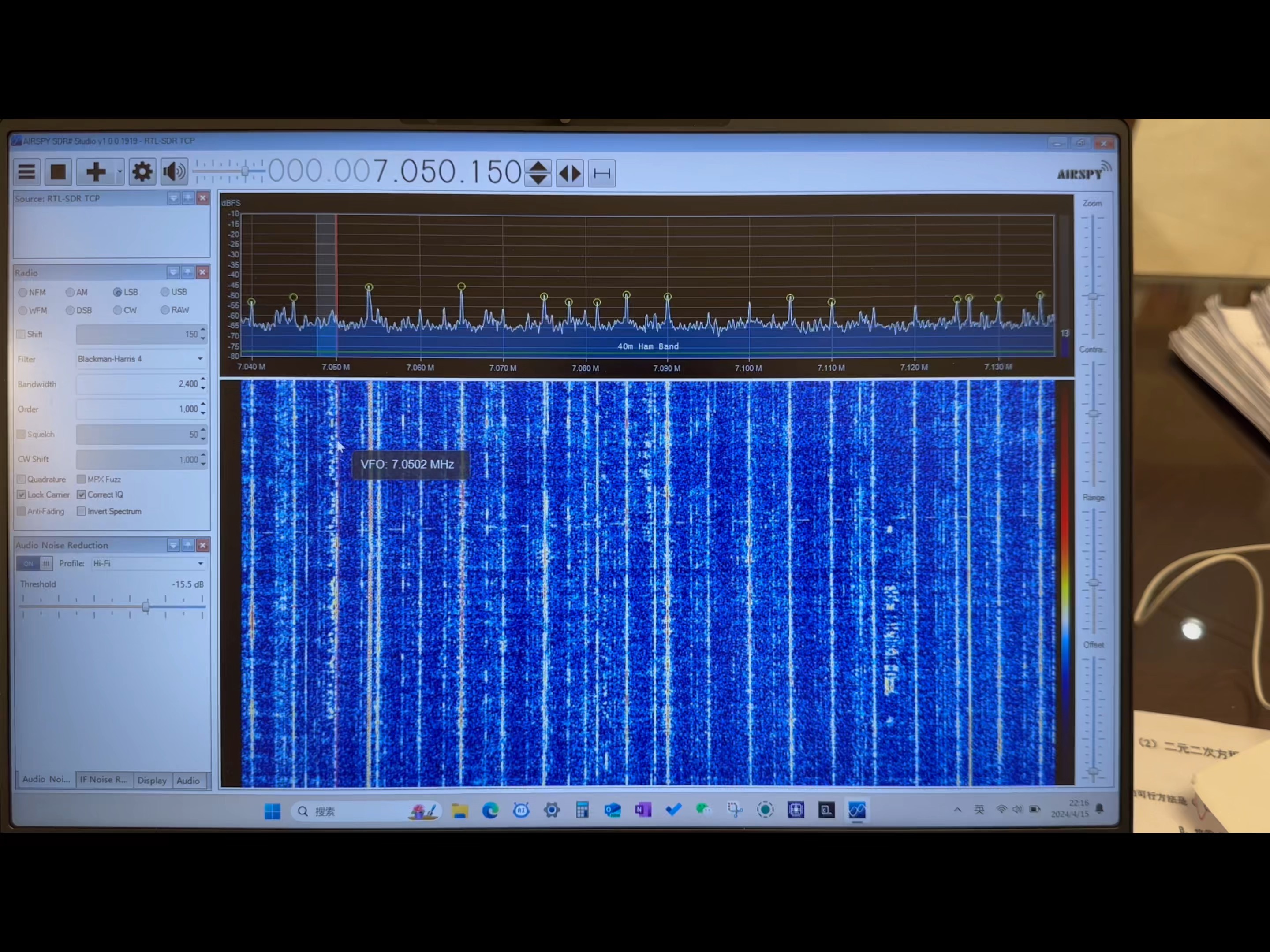Open Radio panel dropdown arrow
1270x952 pixels.
coord(173,272)
